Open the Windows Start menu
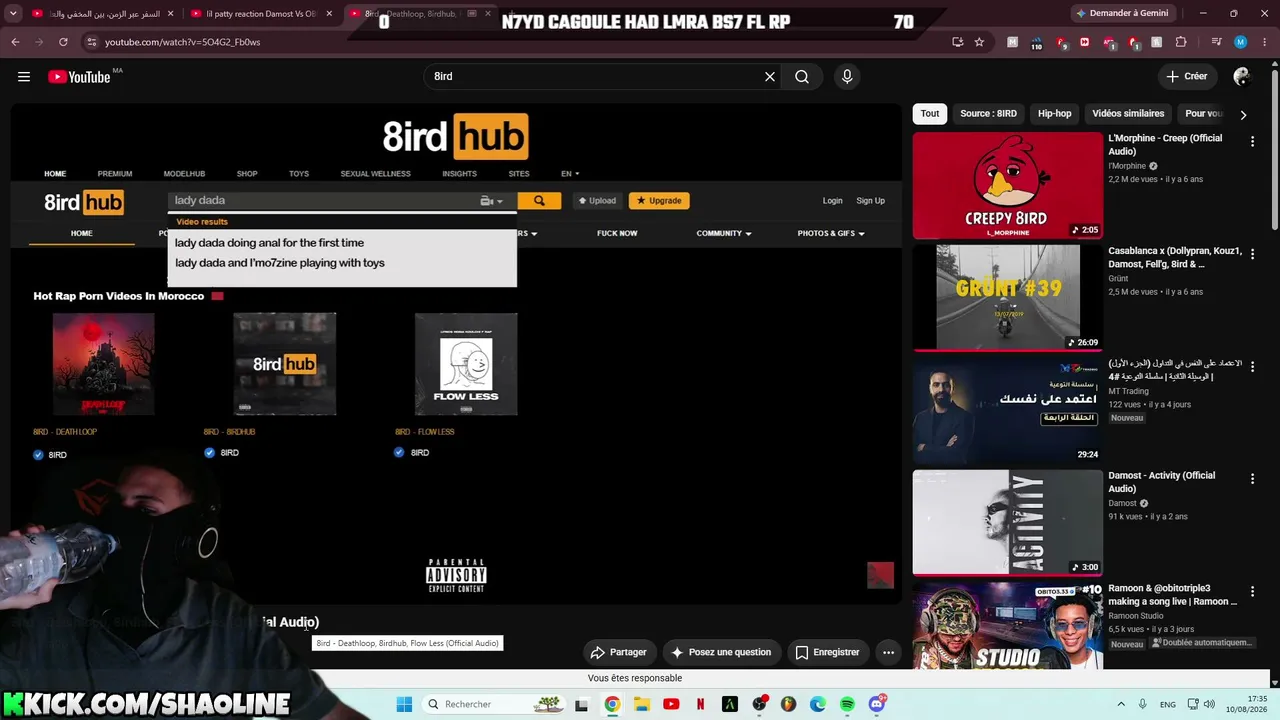Image resolution: width=1280 pixels, height=720 pixels. pyautogui.click(x=404, y=704)
